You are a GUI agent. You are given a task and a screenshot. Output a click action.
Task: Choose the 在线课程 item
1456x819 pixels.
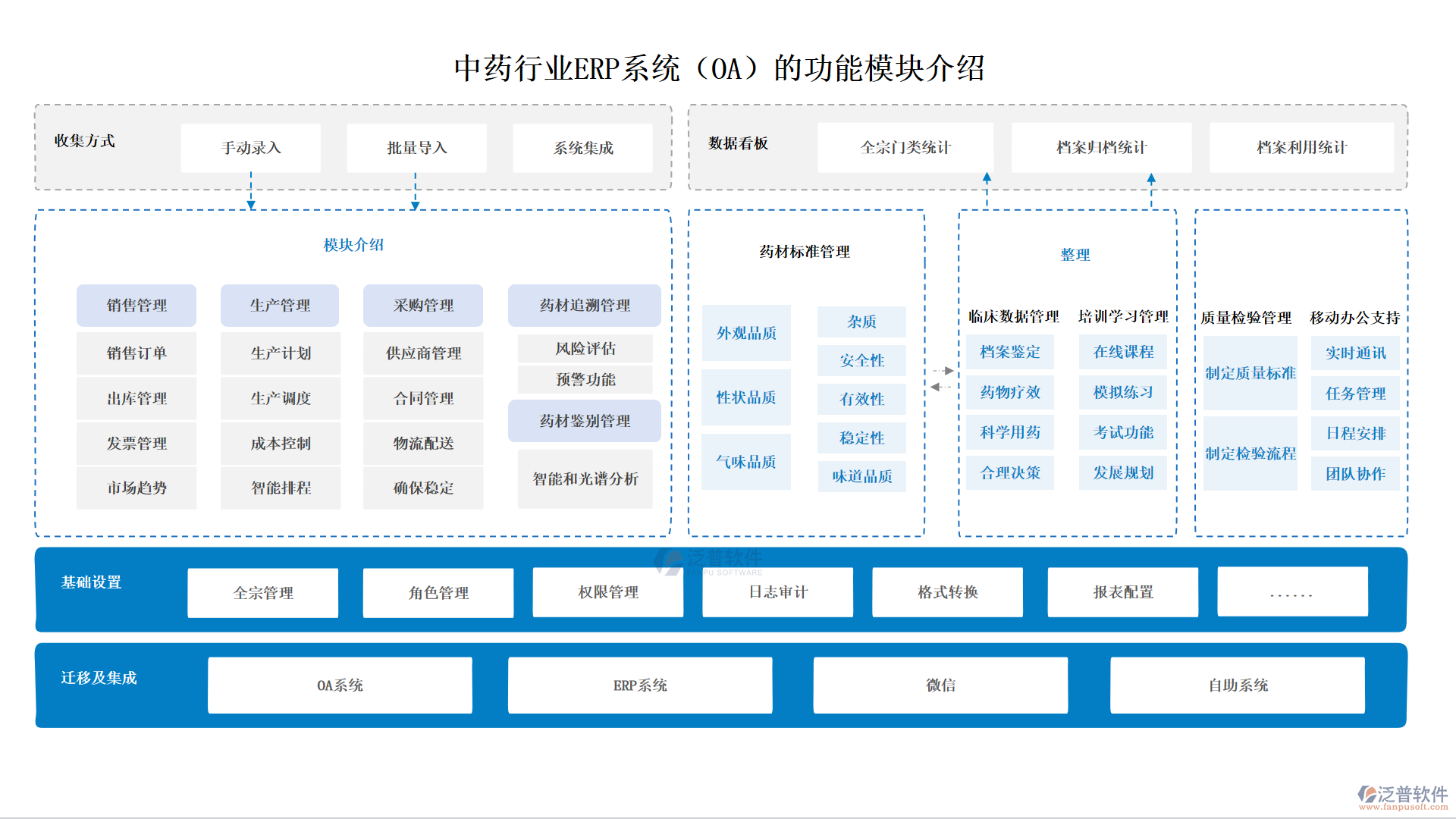(x=1122, y=353)
